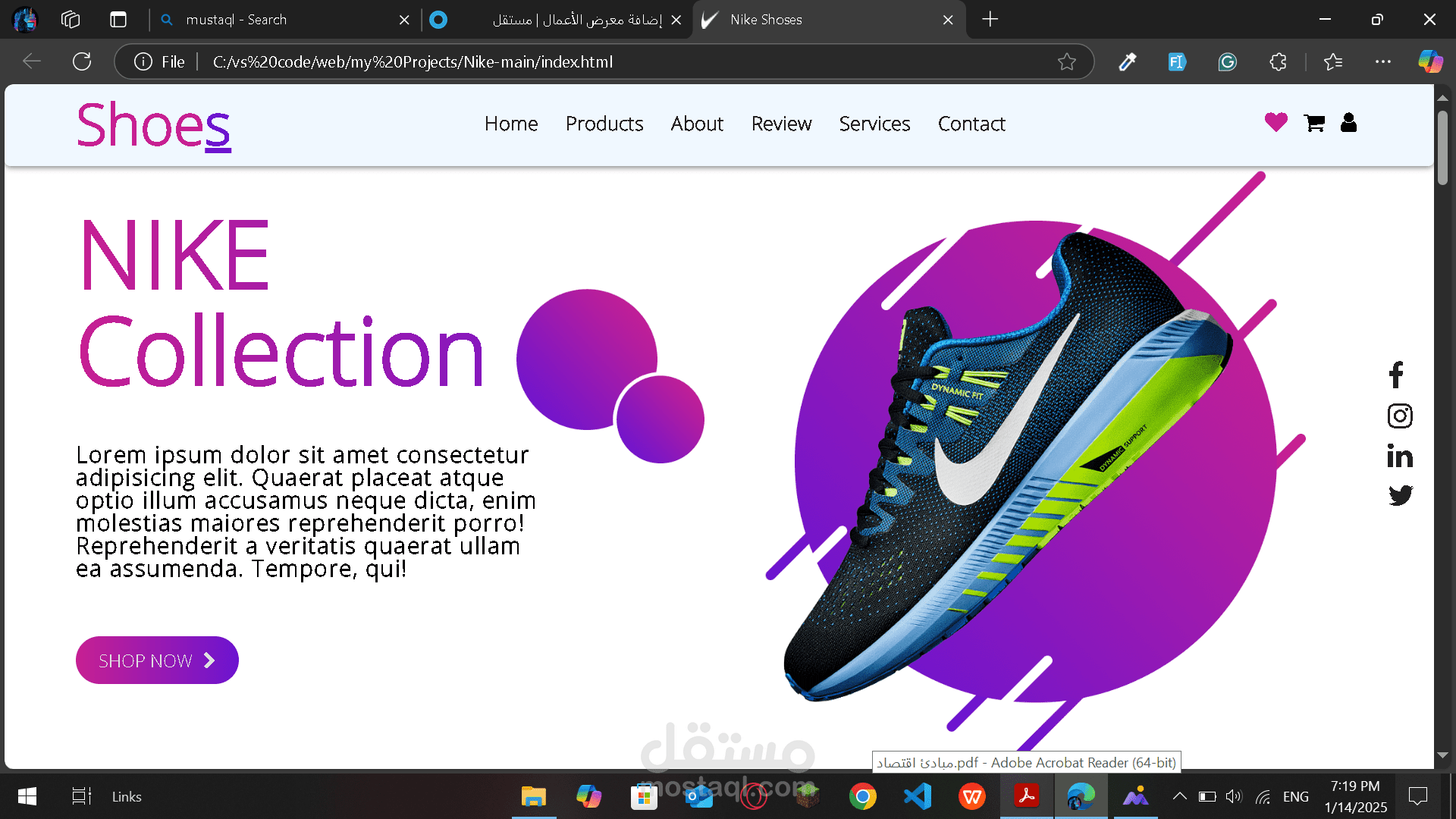Open the LinkedIn social icon
This screenshot has width=1456, height=819.
tap(1400, 456)
